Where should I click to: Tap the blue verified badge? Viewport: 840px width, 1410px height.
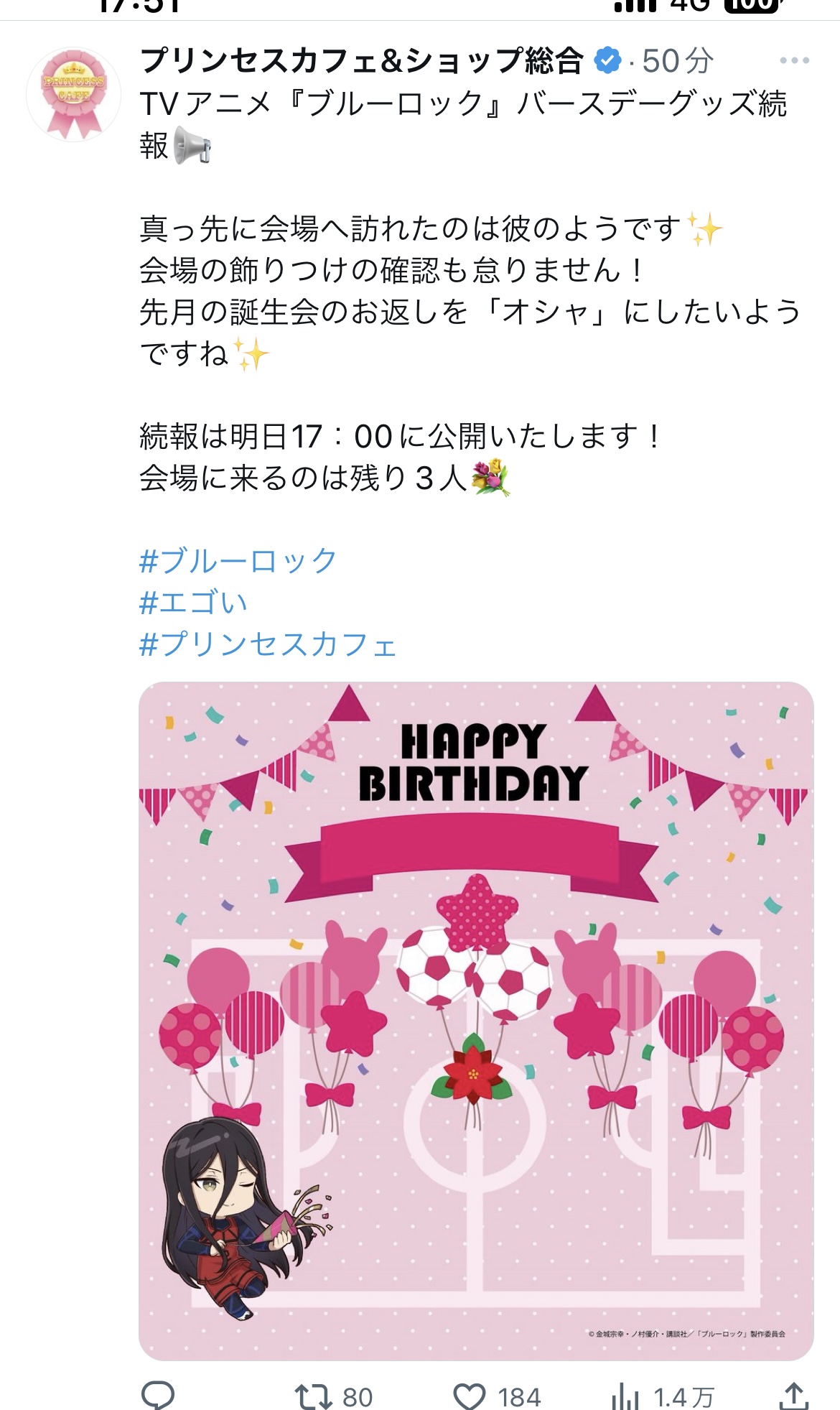608,61
